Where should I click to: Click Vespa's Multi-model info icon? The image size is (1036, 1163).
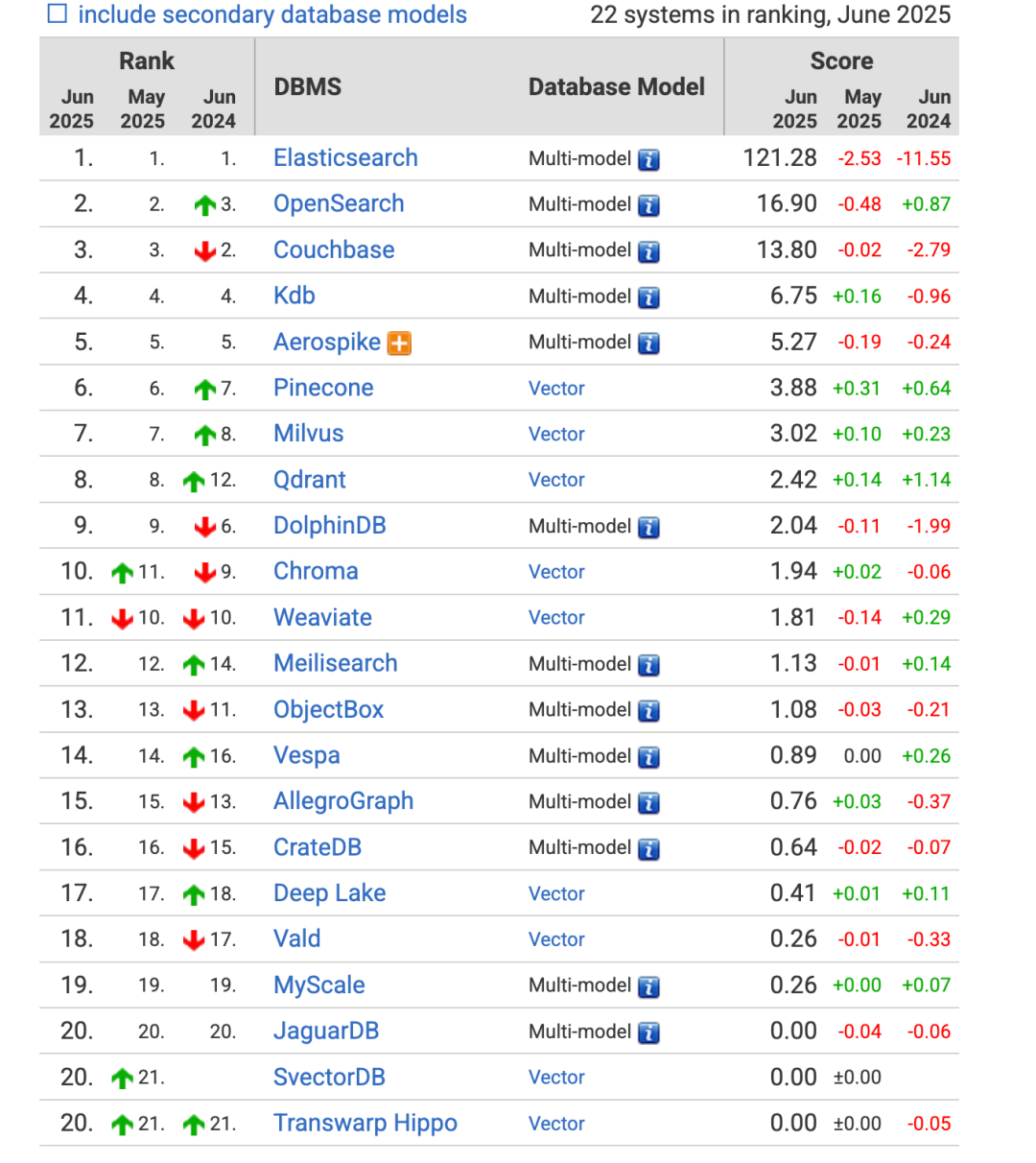(648, 757)
